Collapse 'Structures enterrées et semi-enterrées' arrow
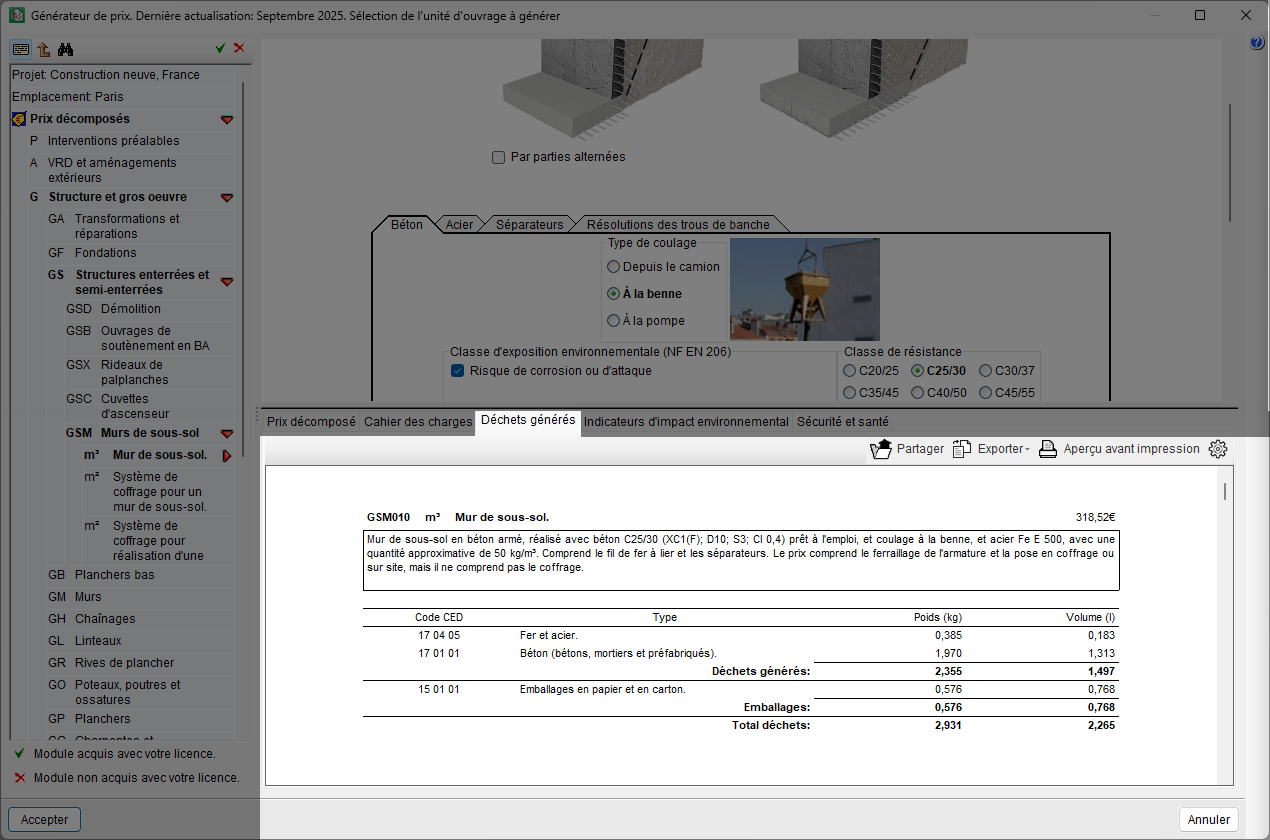The image size is (1270, 840). point(227,282)
